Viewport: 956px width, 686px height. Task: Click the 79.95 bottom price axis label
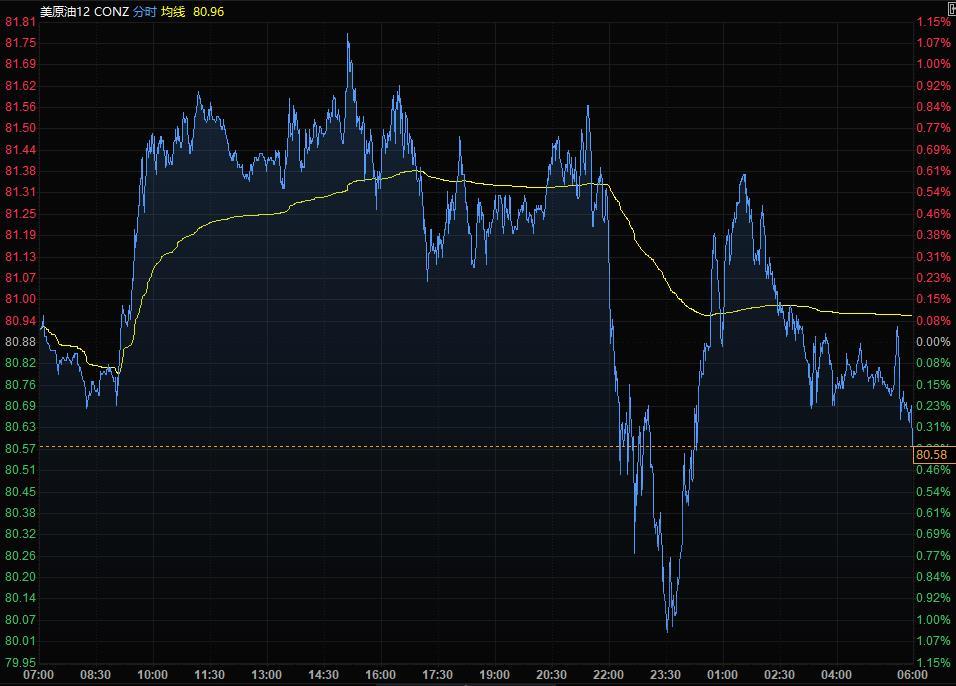[x=20, y=662]
